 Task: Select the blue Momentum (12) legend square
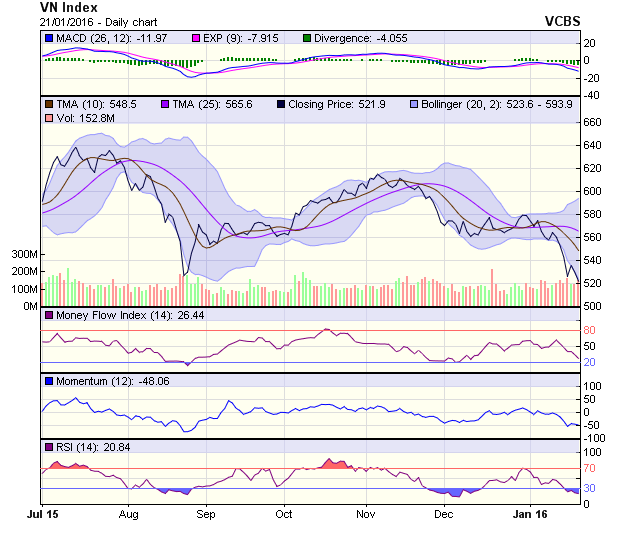click(47, 381)
